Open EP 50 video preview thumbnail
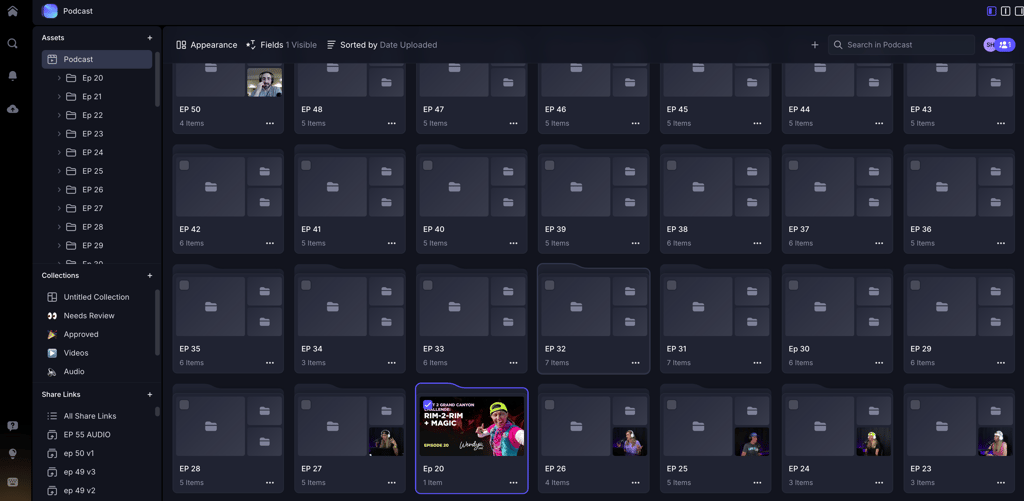1024x501 pixels. (264, 82)
